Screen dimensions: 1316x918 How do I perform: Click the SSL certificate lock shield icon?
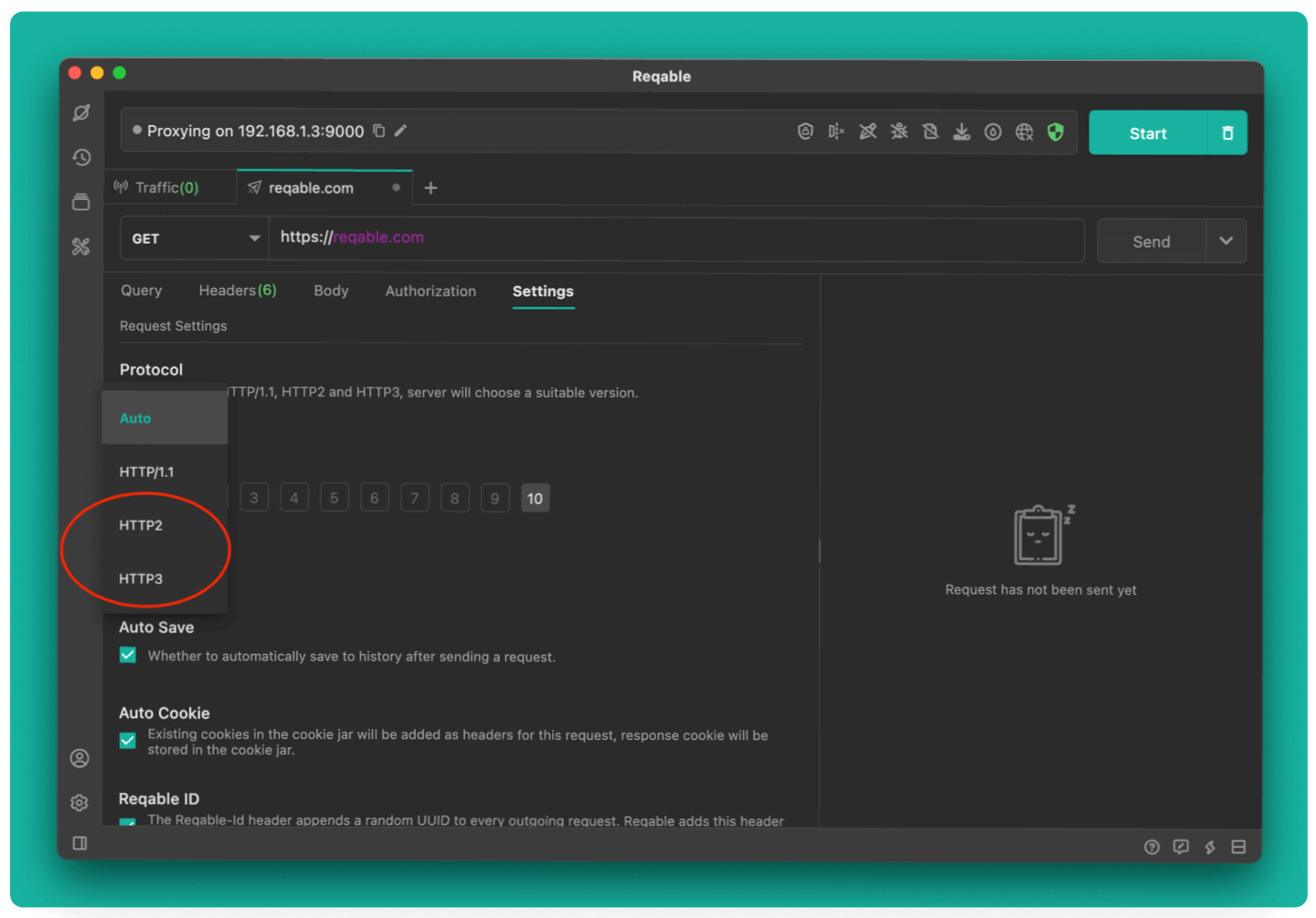coord(805,132)
